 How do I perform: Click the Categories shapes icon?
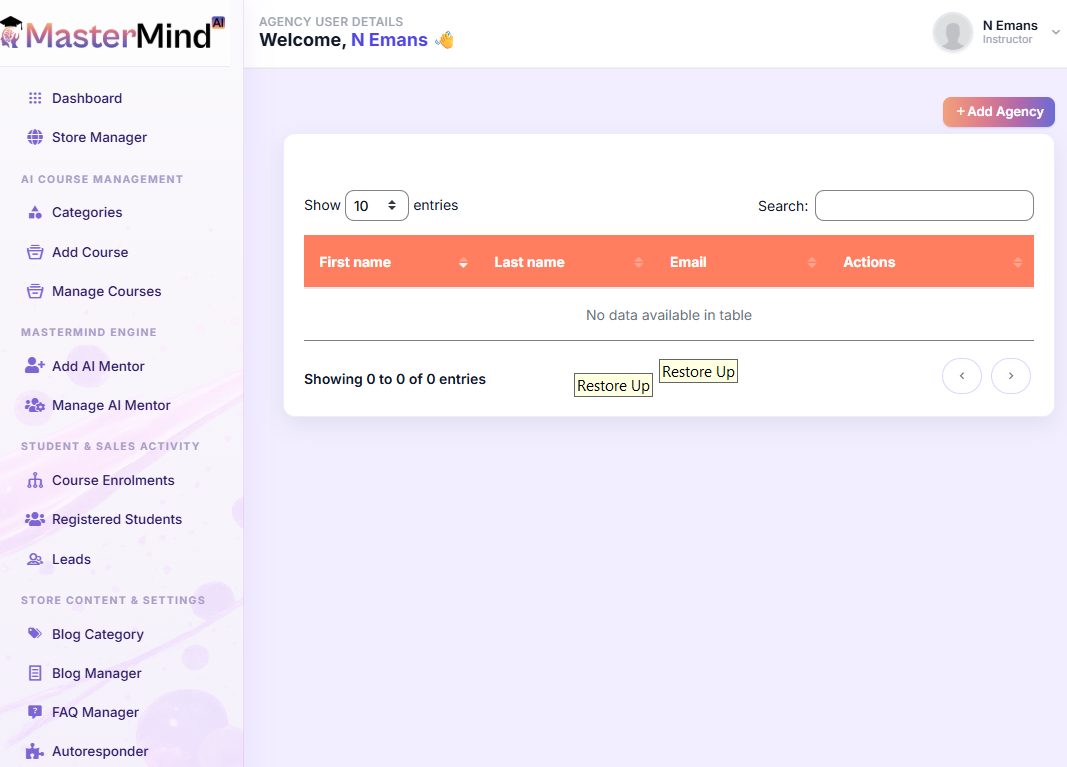click(x=35, y=212)
